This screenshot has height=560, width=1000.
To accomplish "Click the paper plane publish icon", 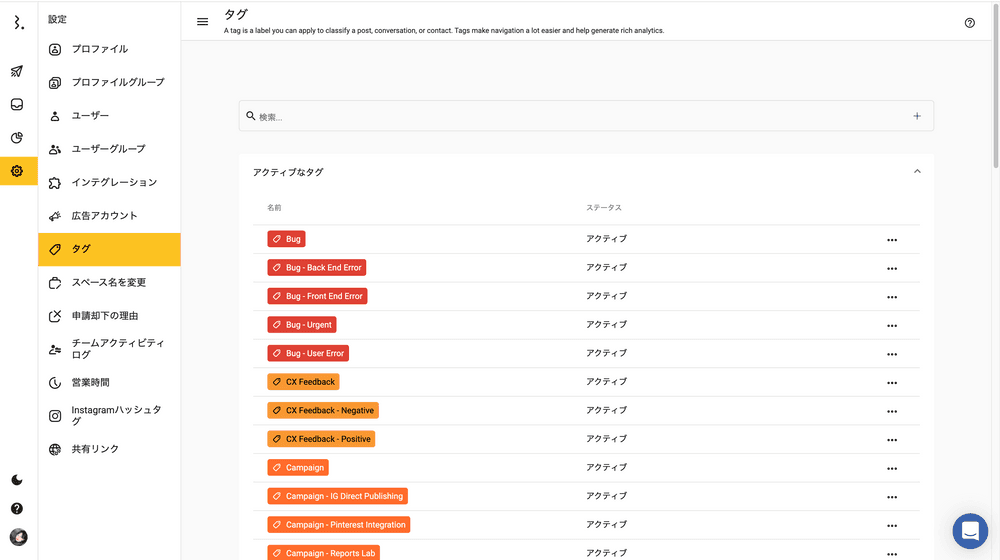I will coord(17,71).
